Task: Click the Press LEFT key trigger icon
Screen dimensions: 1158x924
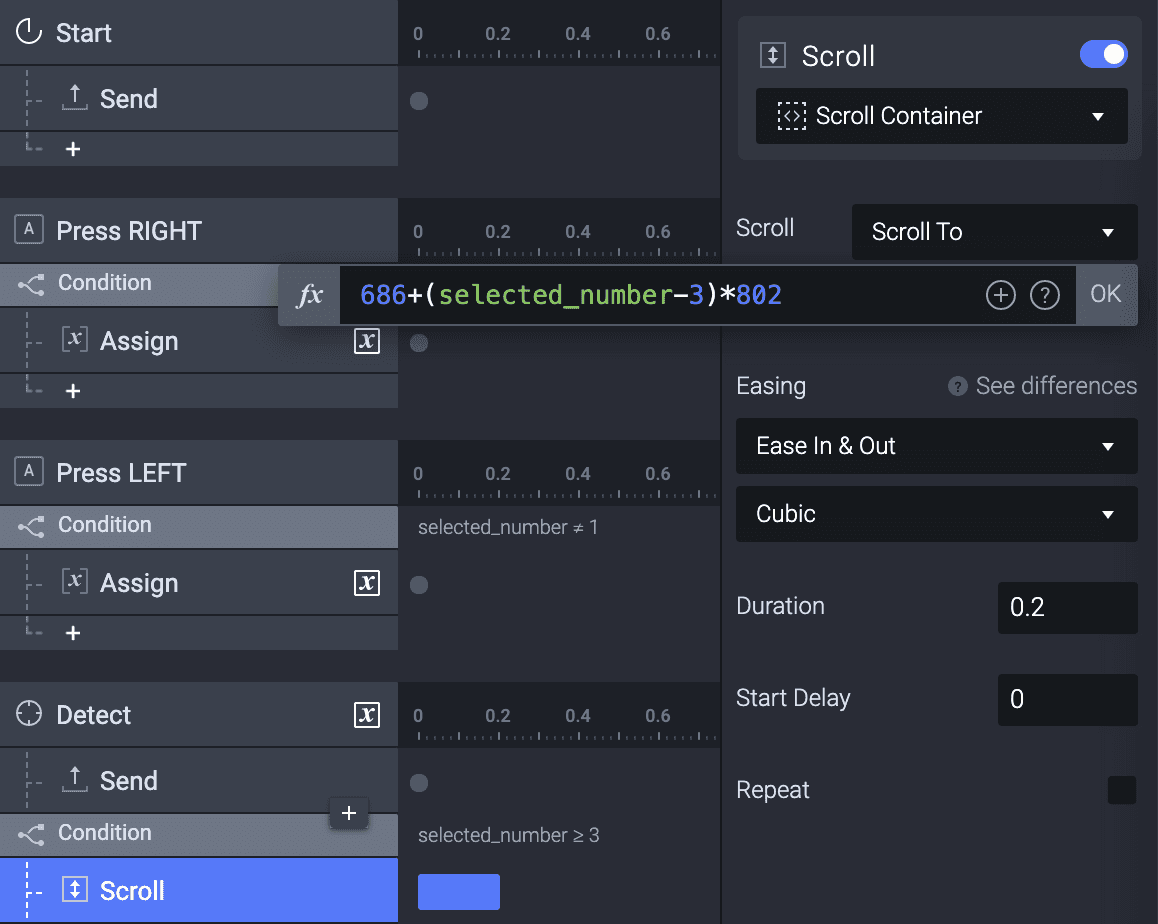Action: point(29,471)
